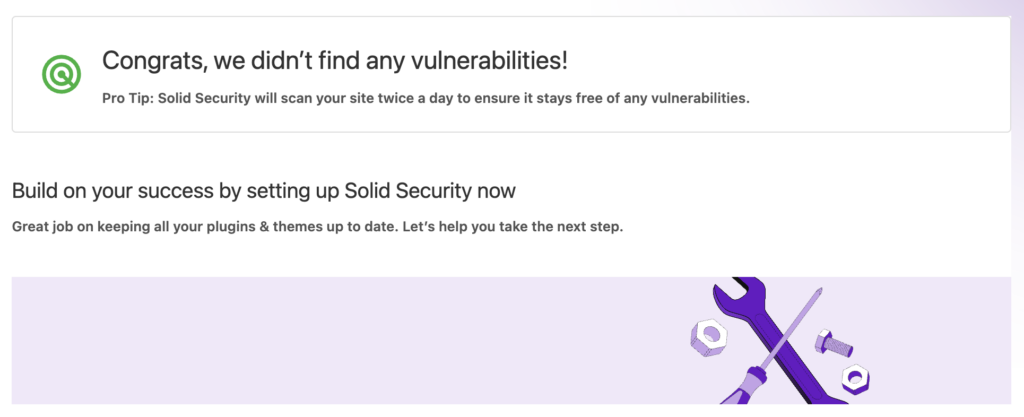This screenshot has width=1024, height=417.
Task: Click the "Pro Tip:" label
Action: pos(129,98)
